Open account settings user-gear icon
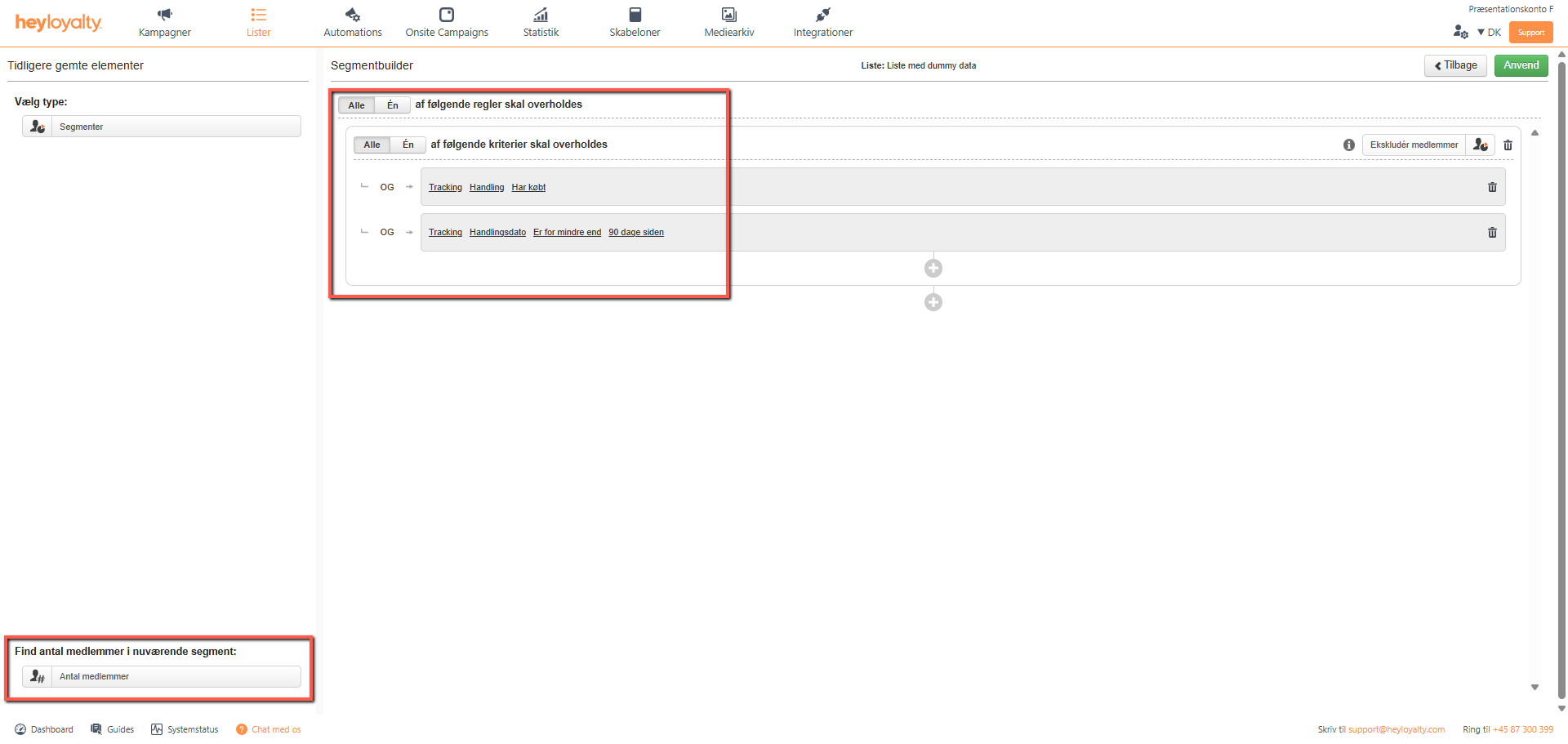This screenshot has width=1568, height=744. click(1460, 32)
